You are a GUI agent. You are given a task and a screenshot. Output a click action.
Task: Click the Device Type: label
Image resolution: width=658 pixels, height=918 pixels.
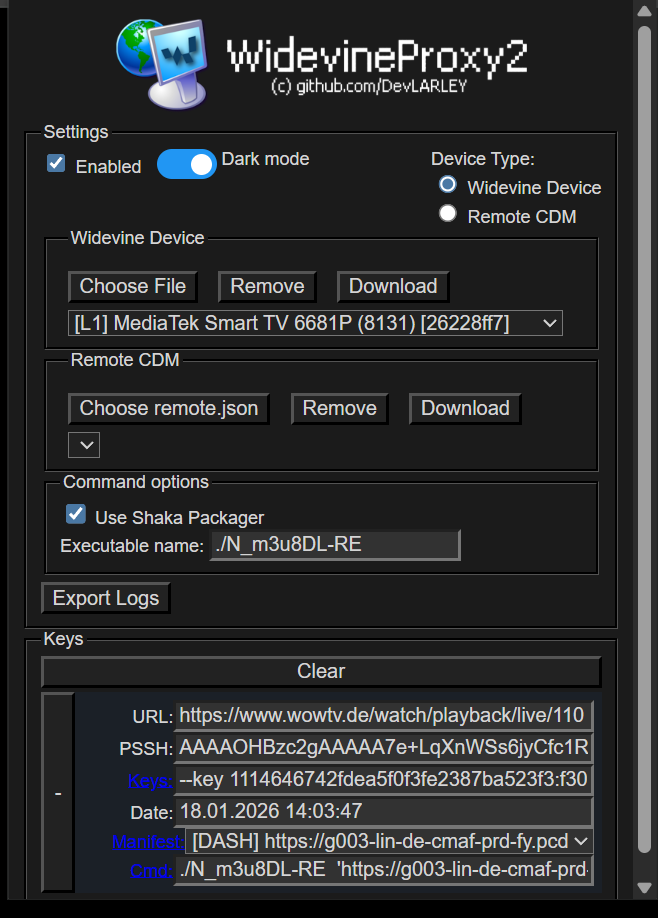pyautogui.click(x=483, y=159)
